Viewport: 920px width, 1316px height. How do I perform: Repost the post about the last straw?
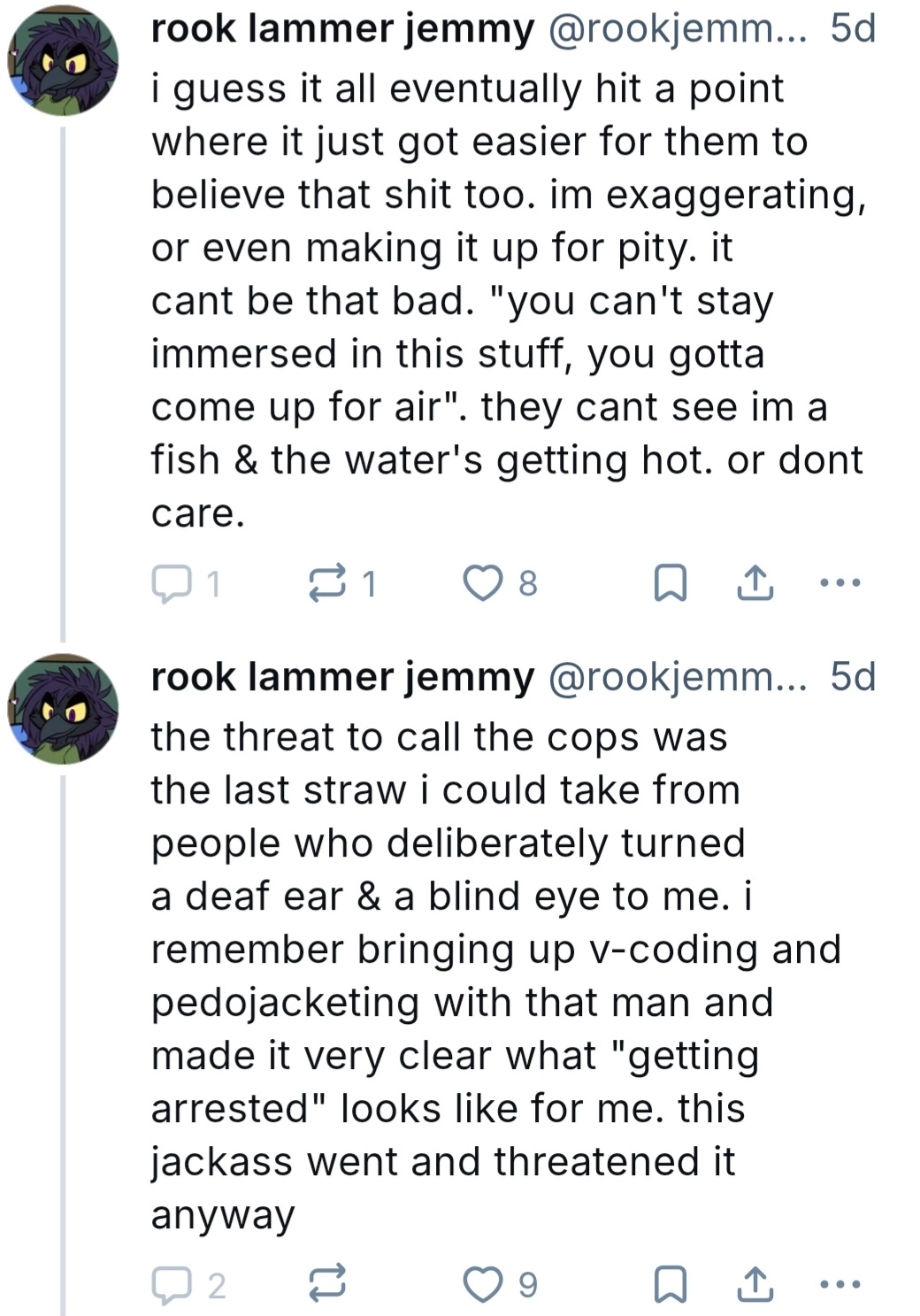pos(326,1285)
